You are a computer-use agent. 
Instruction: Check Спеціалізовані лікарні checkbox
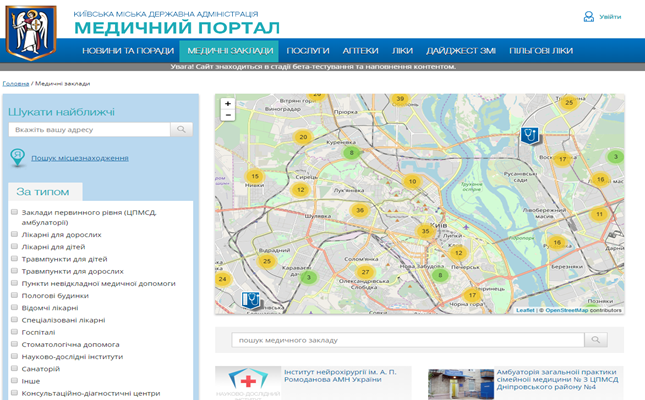[14, 319]
